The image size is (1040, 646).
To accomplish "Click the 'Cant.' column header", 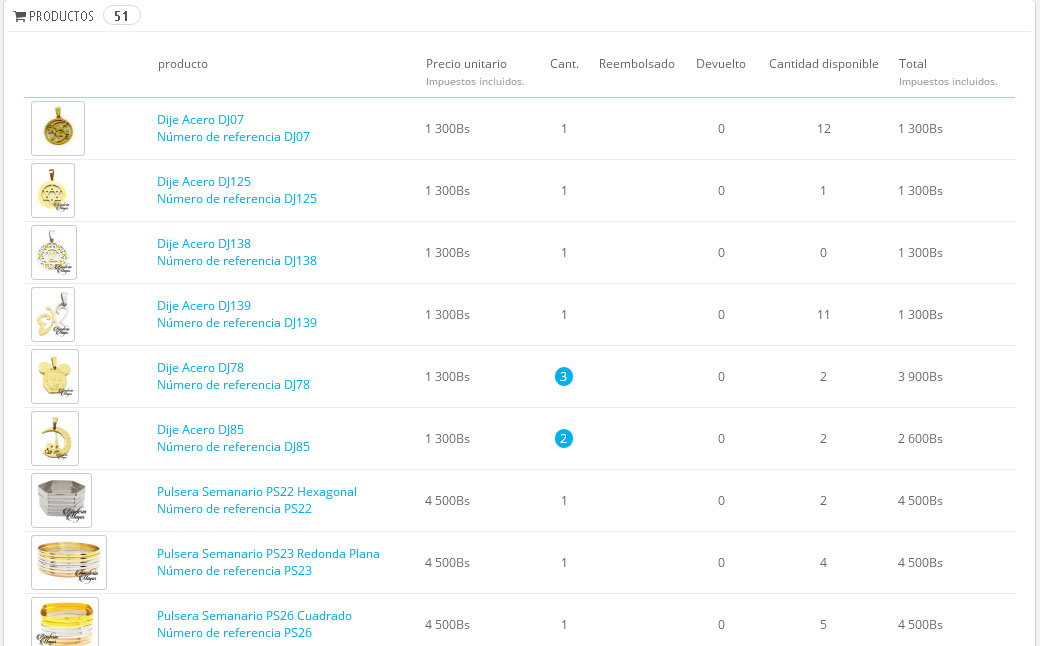I will click(564, 64).
